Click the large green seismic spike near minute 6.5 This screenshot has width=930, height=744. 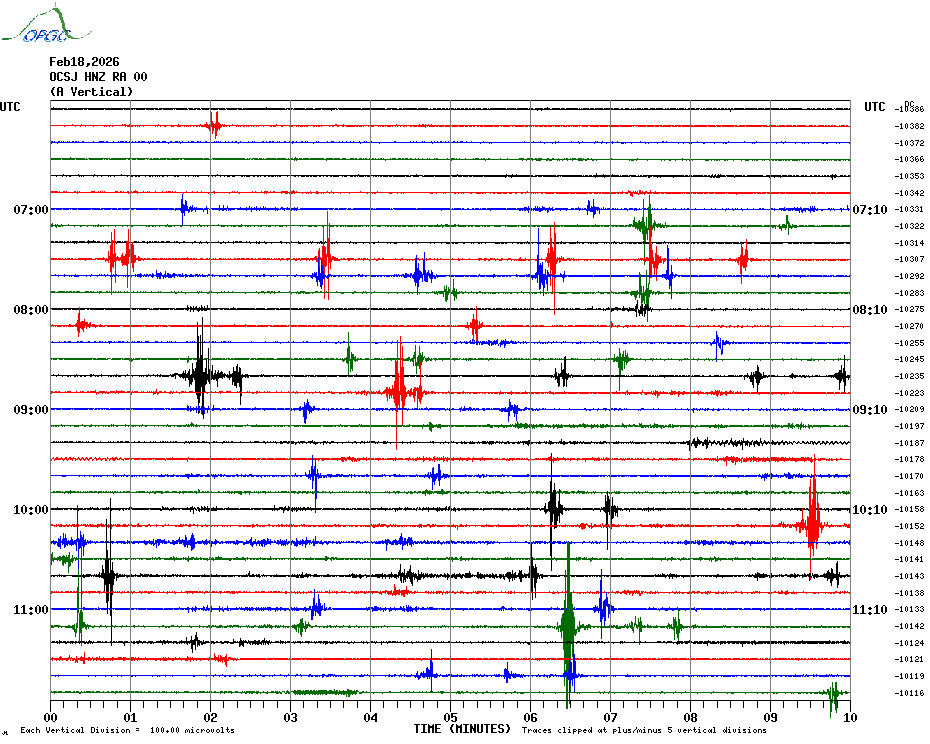(568, 626)
